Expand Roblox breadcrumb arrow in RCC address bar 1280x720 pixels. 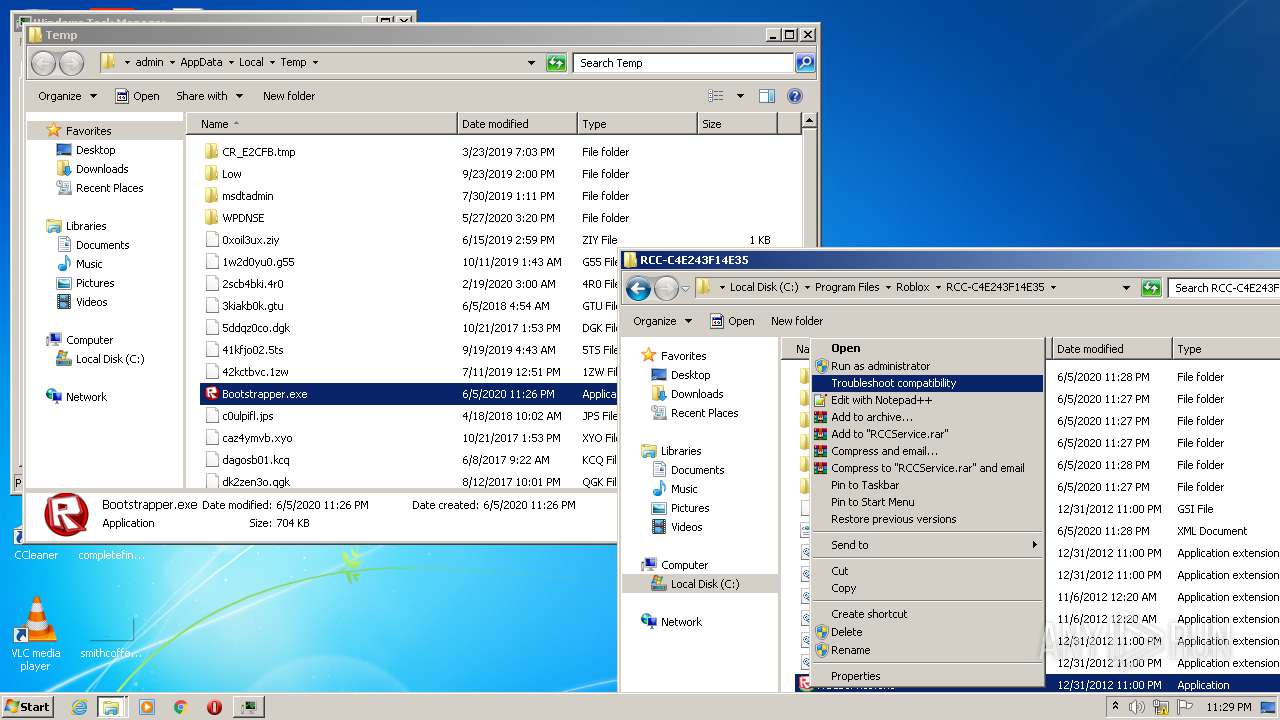click(x=937, y=288)
